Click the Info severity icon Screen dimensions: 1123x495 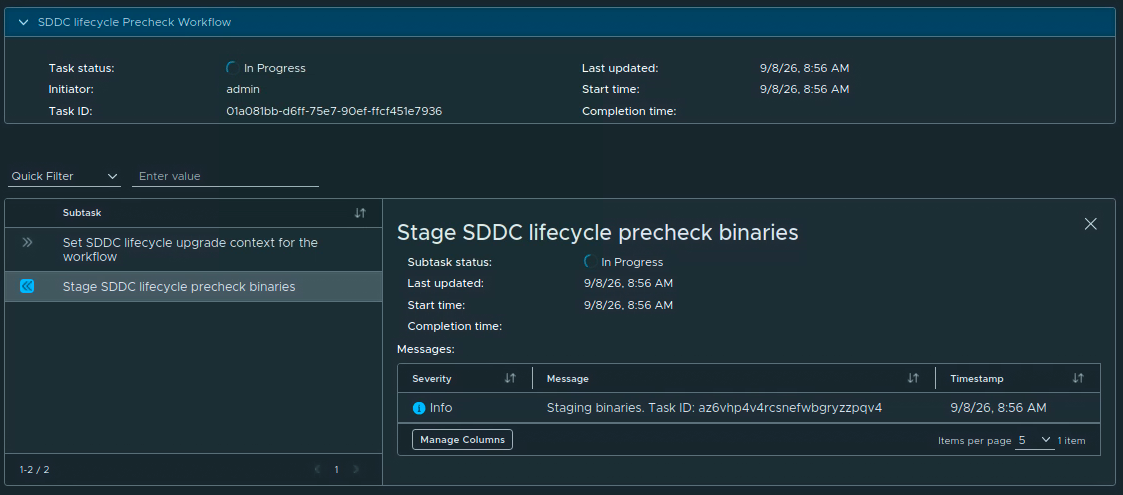pos(419,408)
